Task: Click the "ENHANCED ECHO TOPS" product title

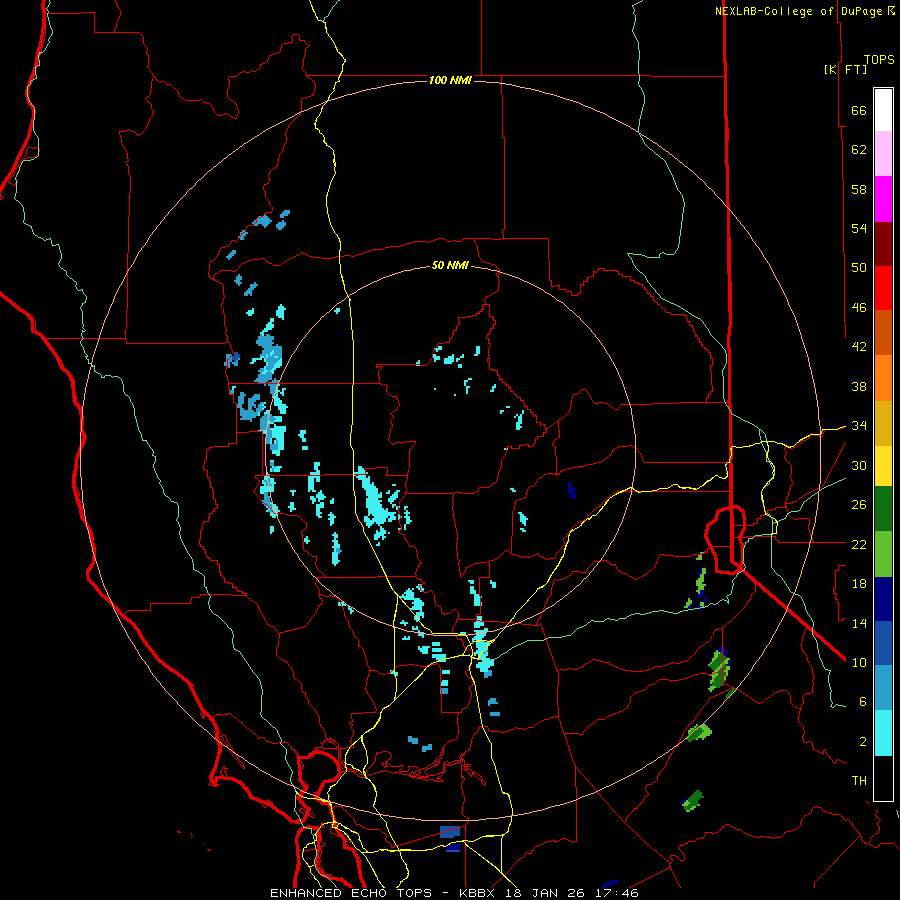Action: (x=355, y=893)
